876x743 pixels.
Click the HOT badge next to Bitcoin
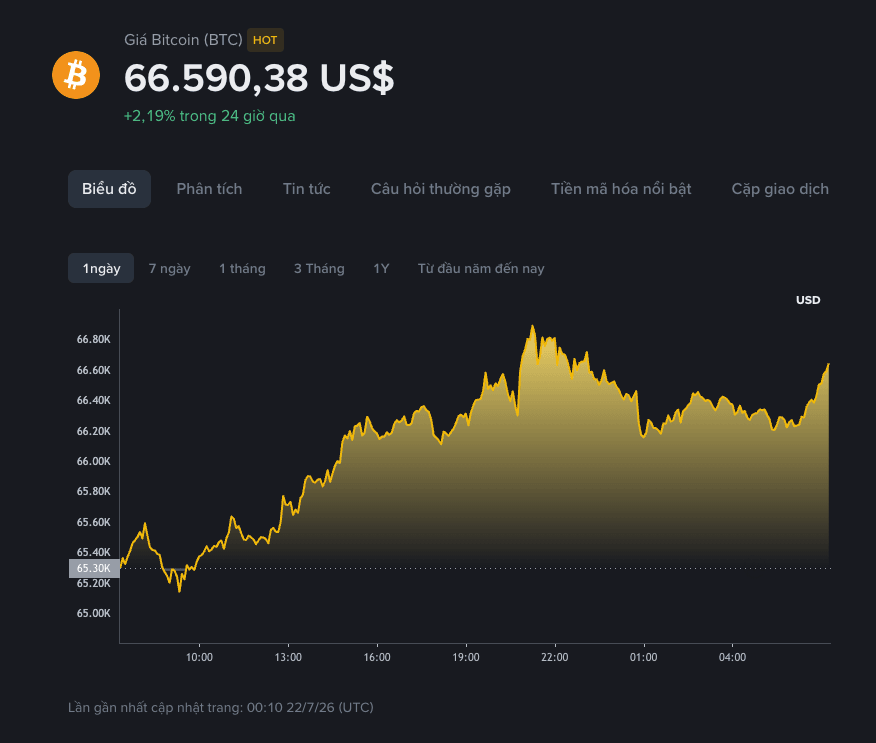pyautogui.click(x=265, y=40)
